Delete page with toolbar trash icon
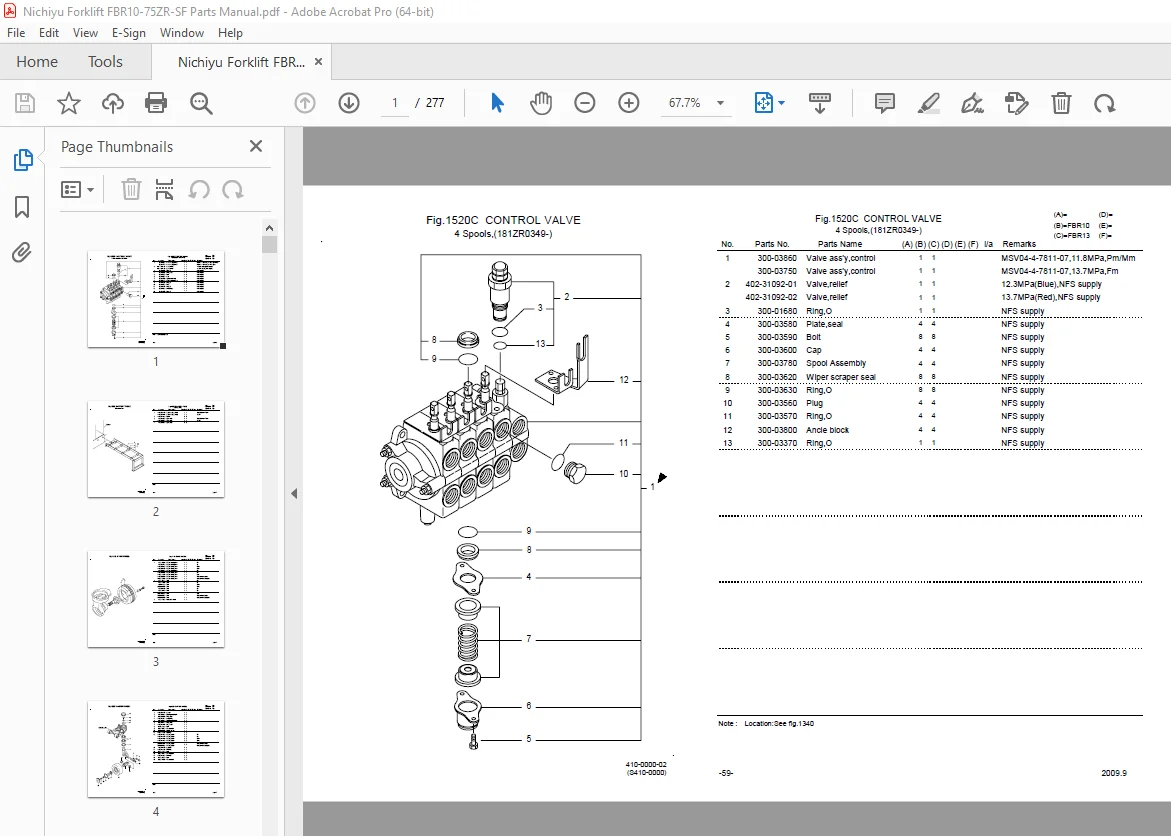The width and height of the screenshot is (1171, 836). coord(1061,103)
